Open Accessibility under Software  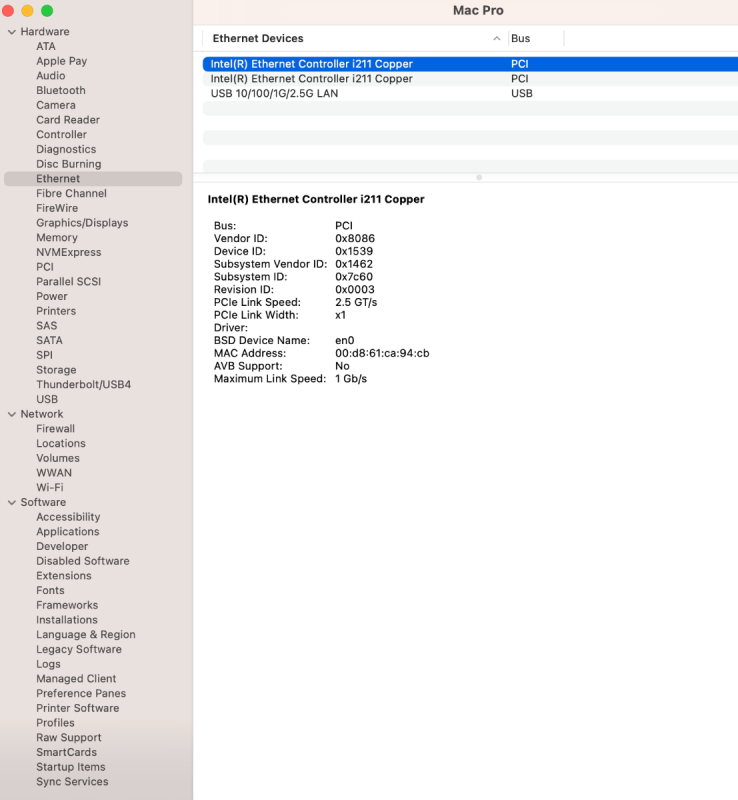click(68, 517)
